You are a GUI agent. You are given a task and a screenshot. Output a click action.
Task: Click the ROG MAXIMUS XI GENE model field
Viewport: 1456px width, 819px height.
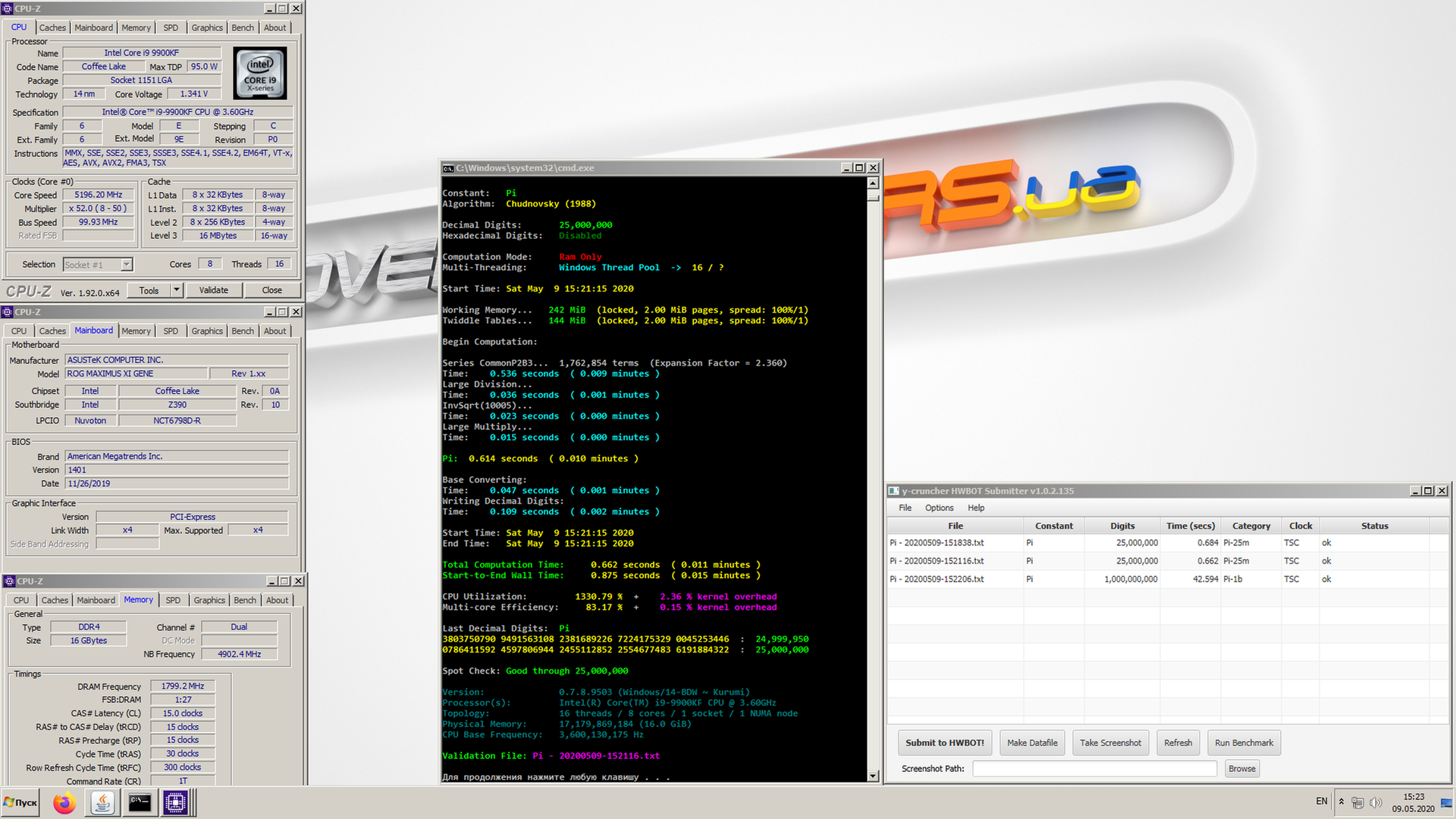pos(136,374)
